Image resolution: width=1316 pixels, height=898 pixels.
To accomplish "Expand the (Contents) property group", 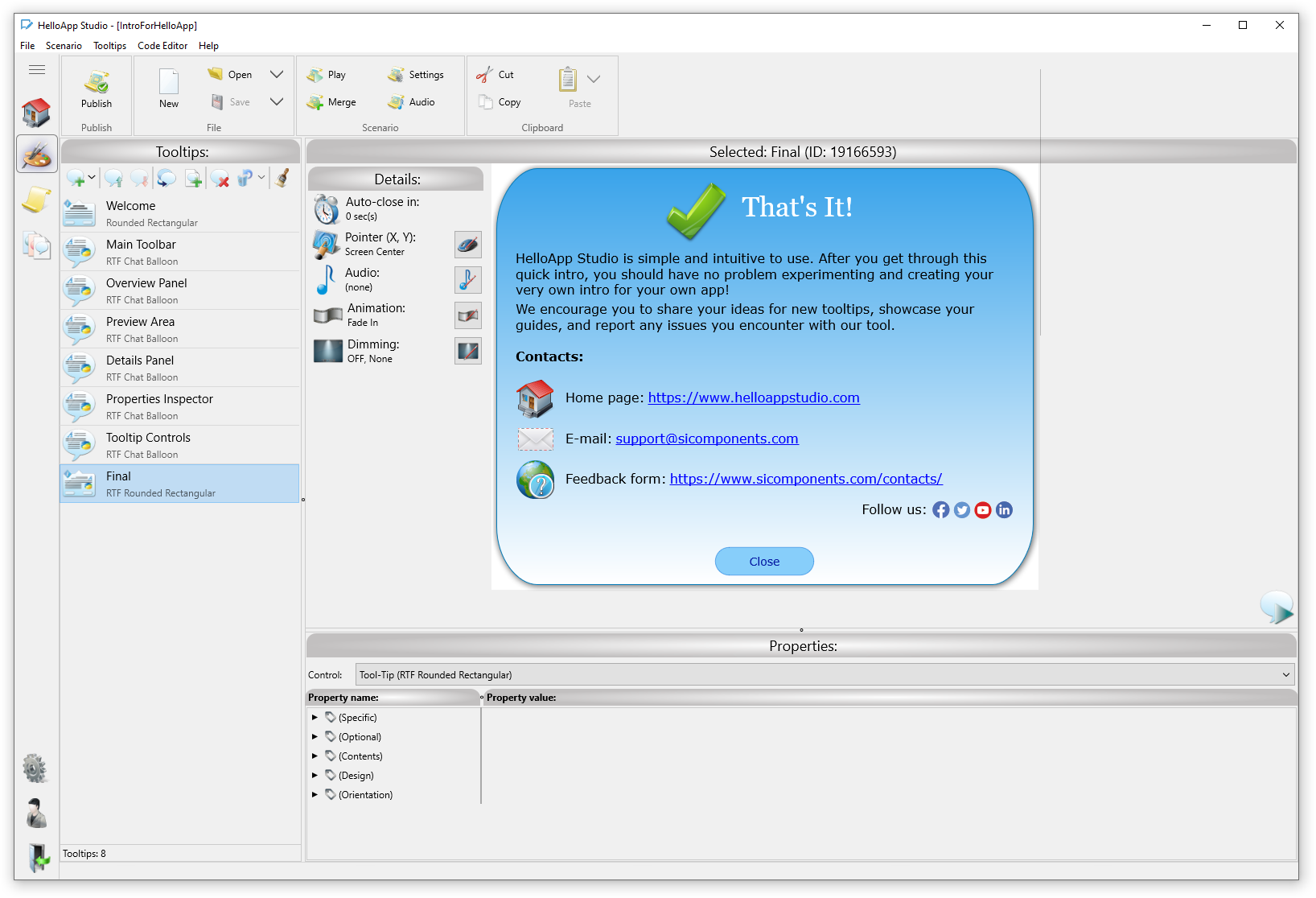I will pos(315,756).
